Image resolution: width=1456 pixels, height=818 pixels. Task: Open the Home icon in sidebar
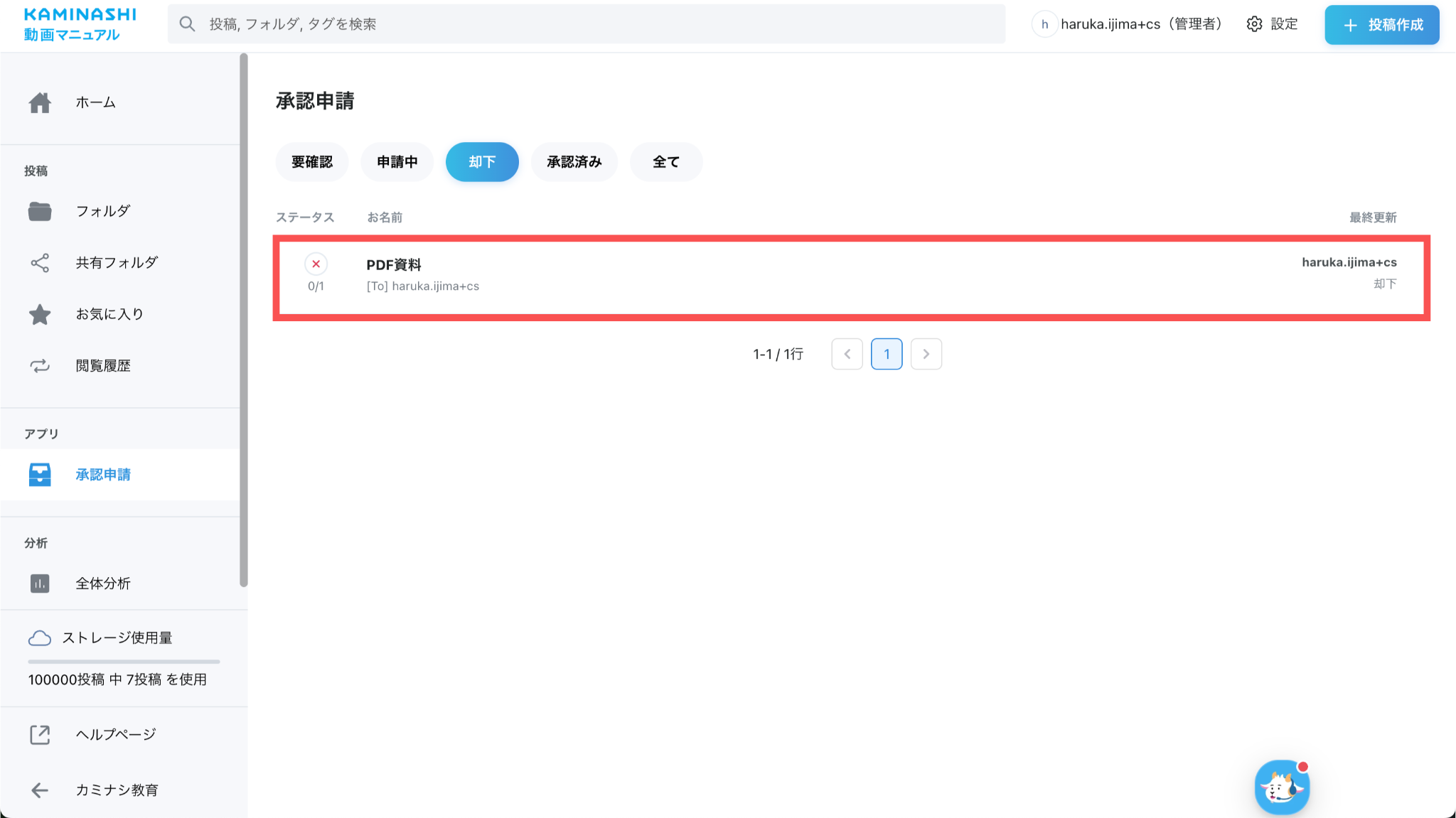pyautogui.click(x=40, y=103)
